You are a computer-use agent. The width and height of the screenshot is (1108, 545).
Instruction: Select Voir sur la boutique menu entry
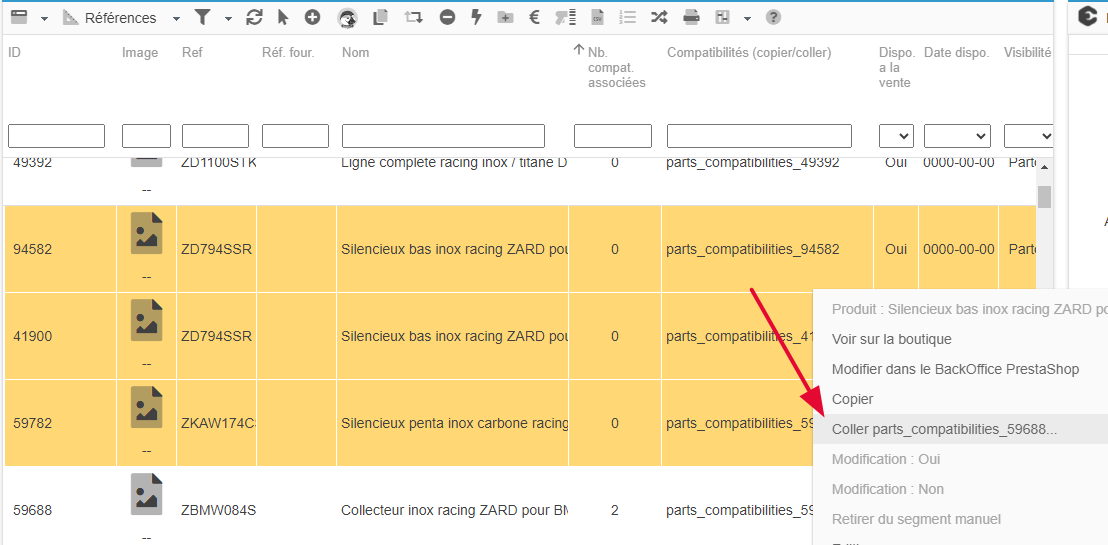coord(891,339)
